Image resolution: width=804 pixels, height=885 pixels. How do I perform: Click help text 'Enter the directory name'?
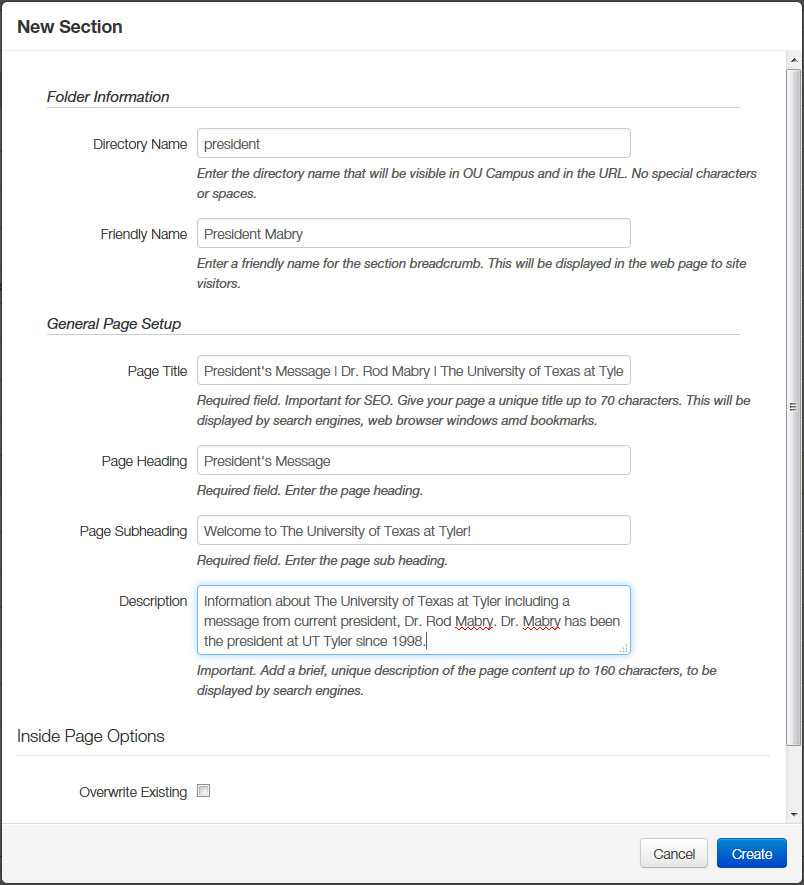[477, 183]
